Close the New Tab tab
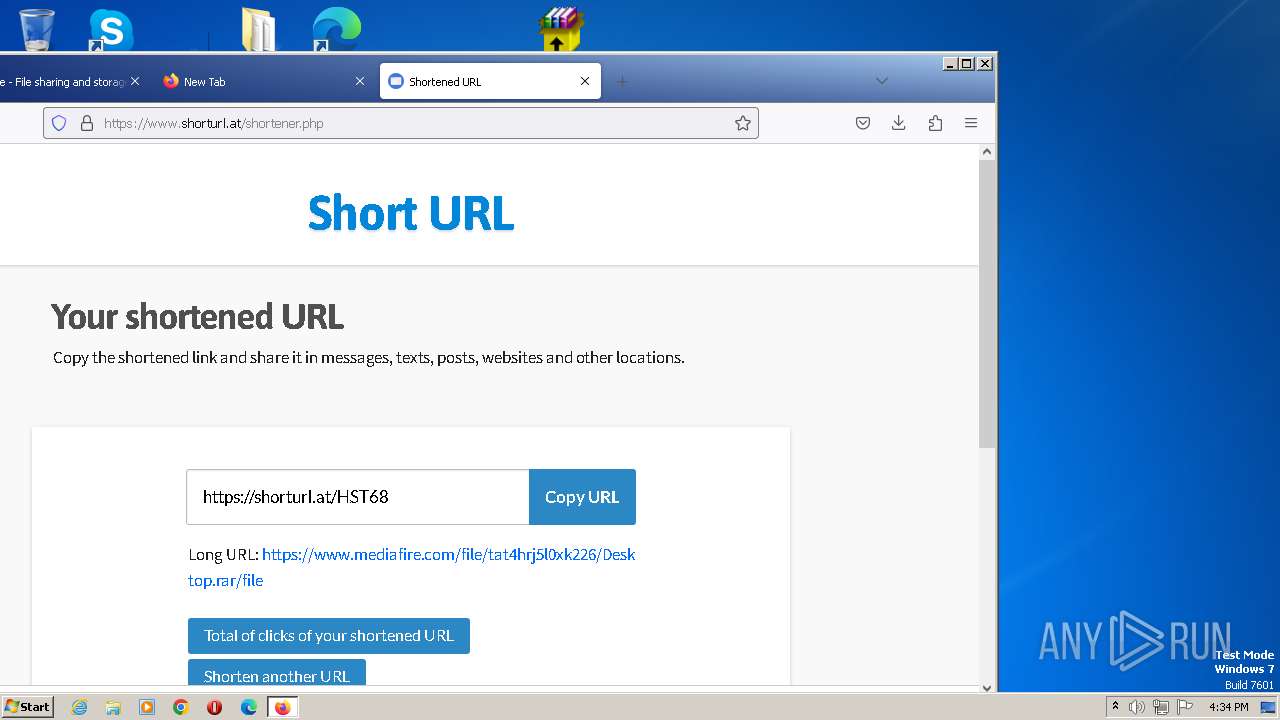 pyautogui.click(x=360, y=82)
